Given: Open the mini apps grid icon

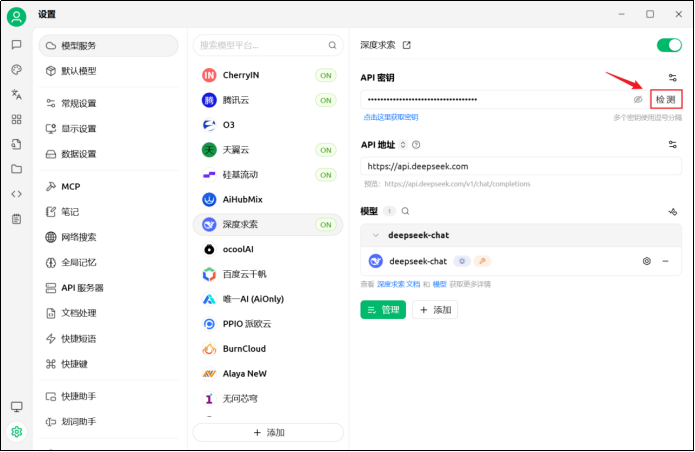Looking at the screenshot, I should [x=16, y=119].
